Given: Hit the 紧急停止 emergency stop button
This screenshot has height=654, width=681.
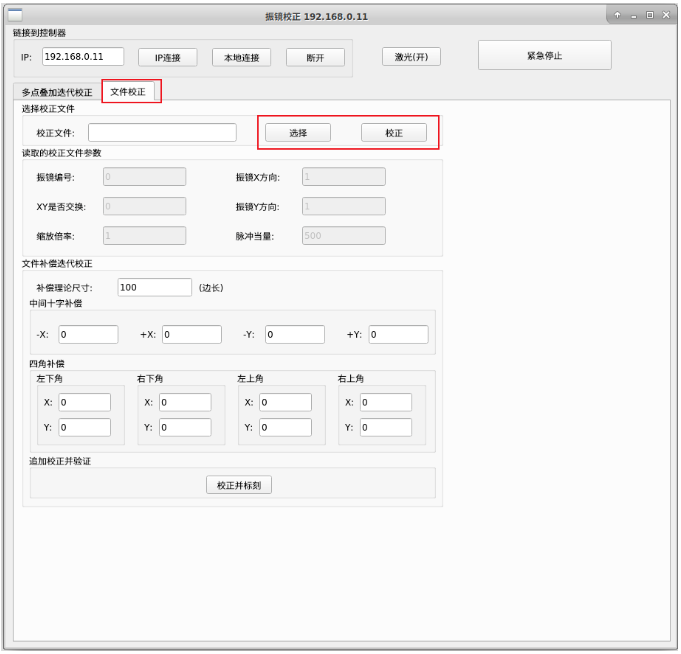Looking at the screenshot, I should coord(545,56).
